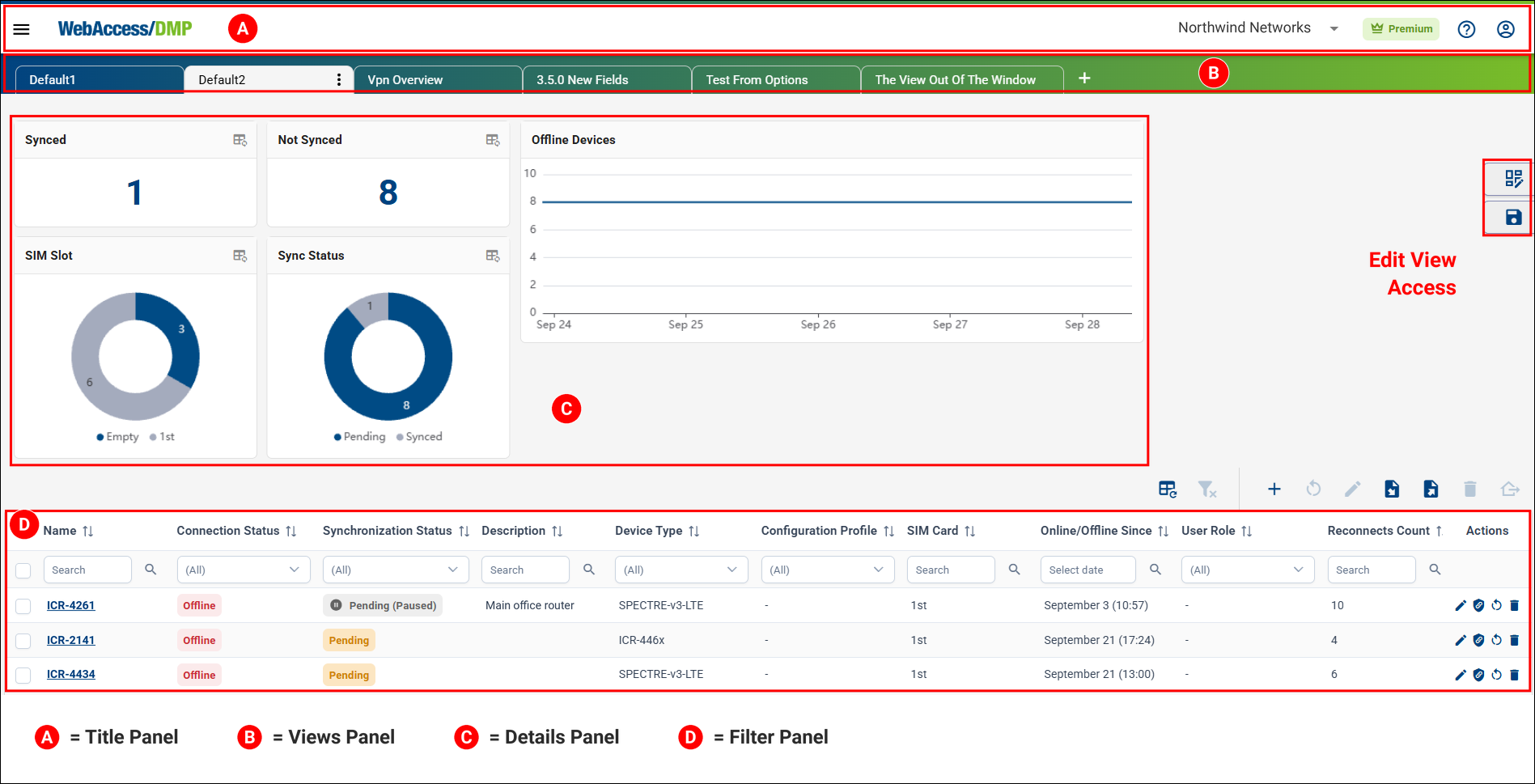
Task: Click the Description column search field
Action: pyautogui.click(x=525, y=570)
